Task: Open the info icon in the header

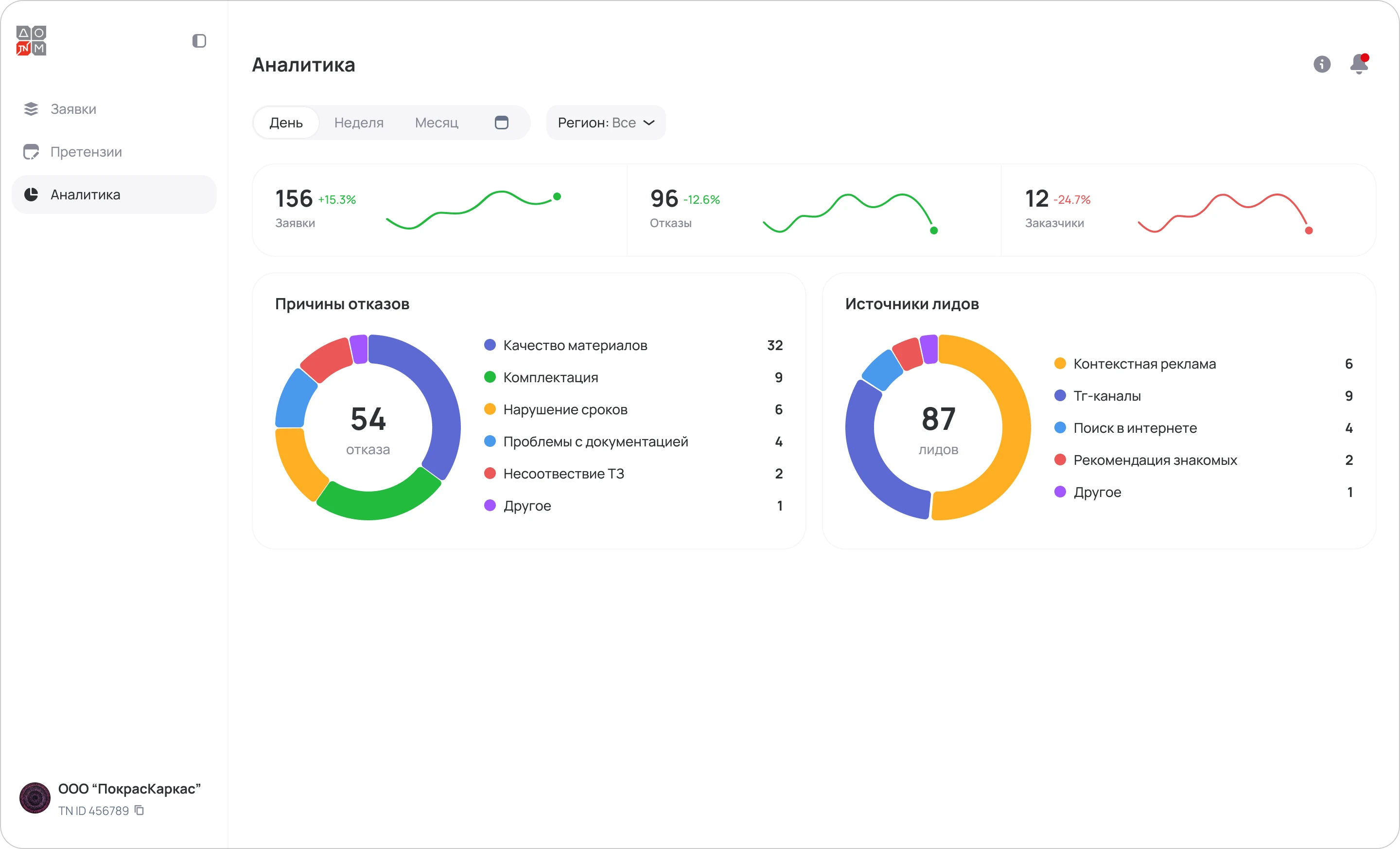Action: [1322, 64]
